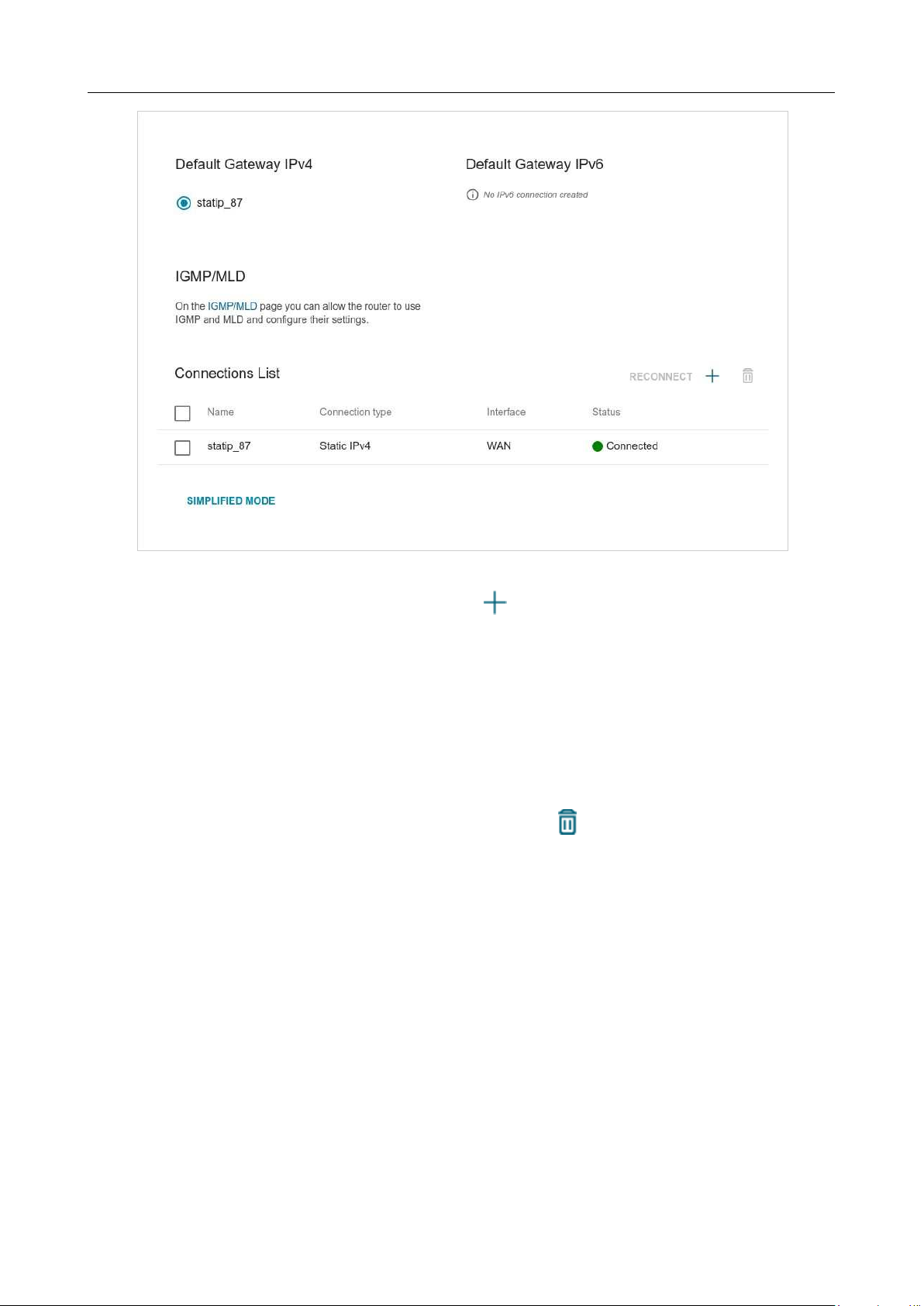Click the grey delete trash icon beside RECONNECT
Image resolution: width=924 pixels, height=1306 pixels.
747,376
